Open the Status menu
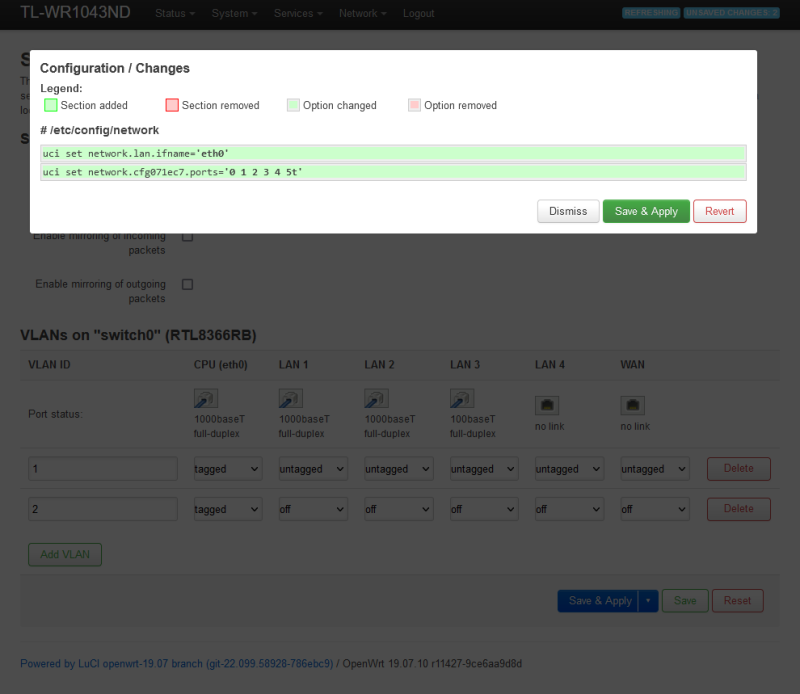The image size is (800, 694). (x=175, y=13)
